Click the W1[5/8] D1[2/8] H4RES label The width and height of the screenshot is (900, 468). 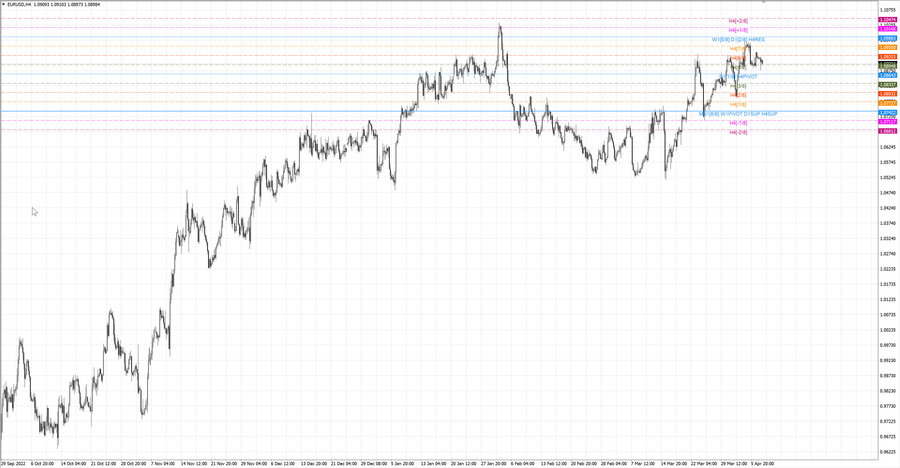[738, 40]
